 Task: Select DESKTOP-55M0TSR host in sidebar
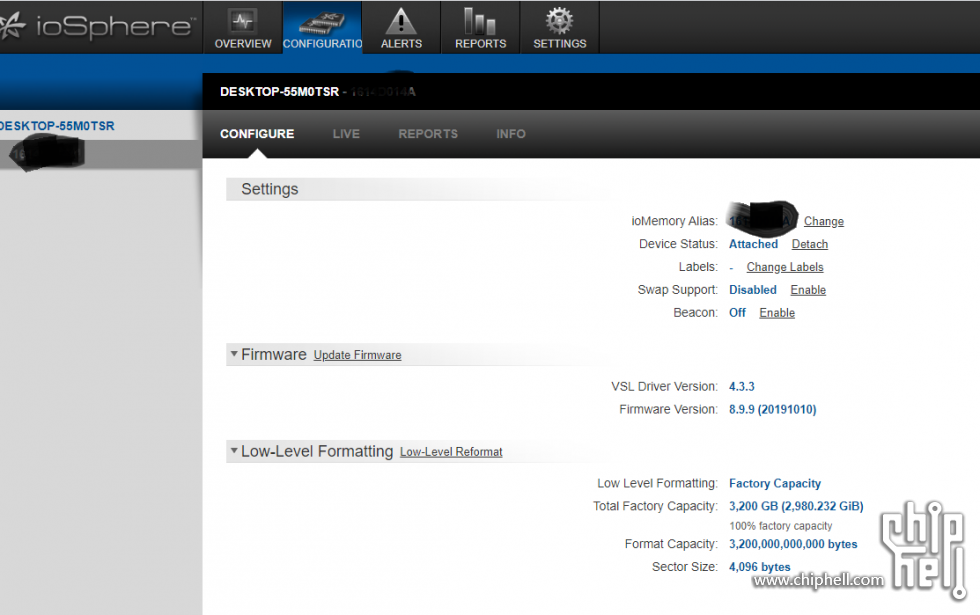coord(58,126)
